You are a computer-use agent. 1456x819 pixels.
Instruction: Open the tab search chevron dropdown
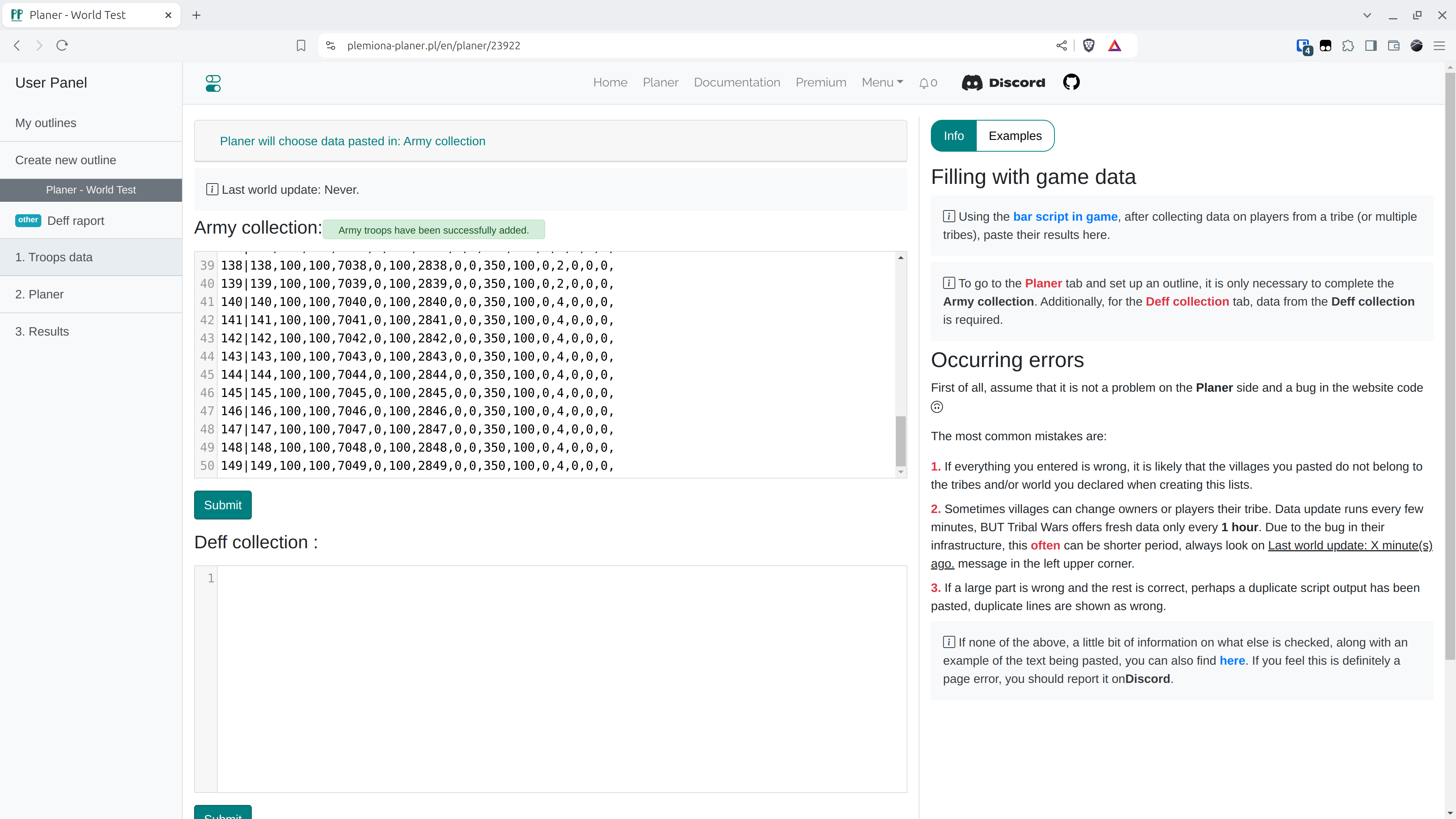tap(1367, 15)
